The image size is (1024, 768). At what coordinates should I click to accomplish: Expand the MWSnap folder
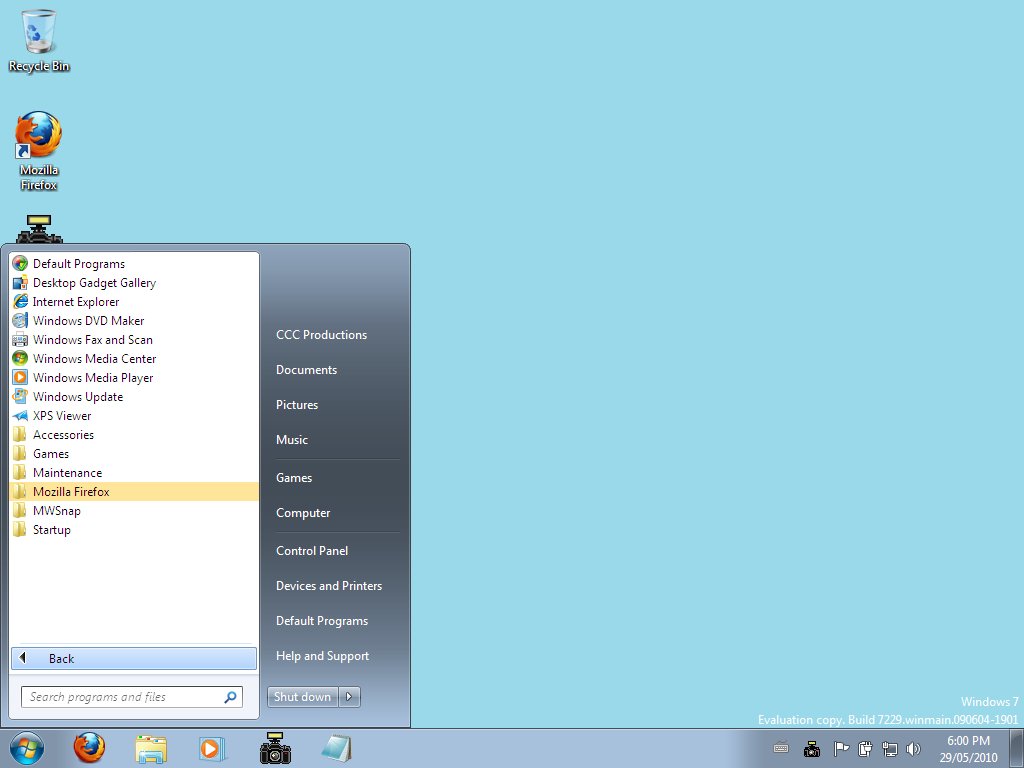(134, 510)
